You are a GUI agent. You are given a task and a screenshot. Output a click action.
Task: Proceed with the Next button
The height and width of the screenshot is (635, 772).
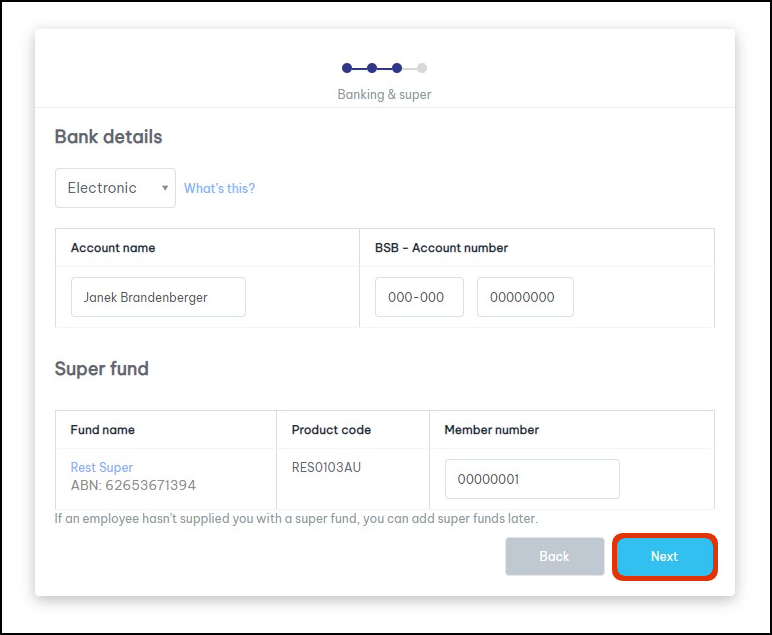665,557
